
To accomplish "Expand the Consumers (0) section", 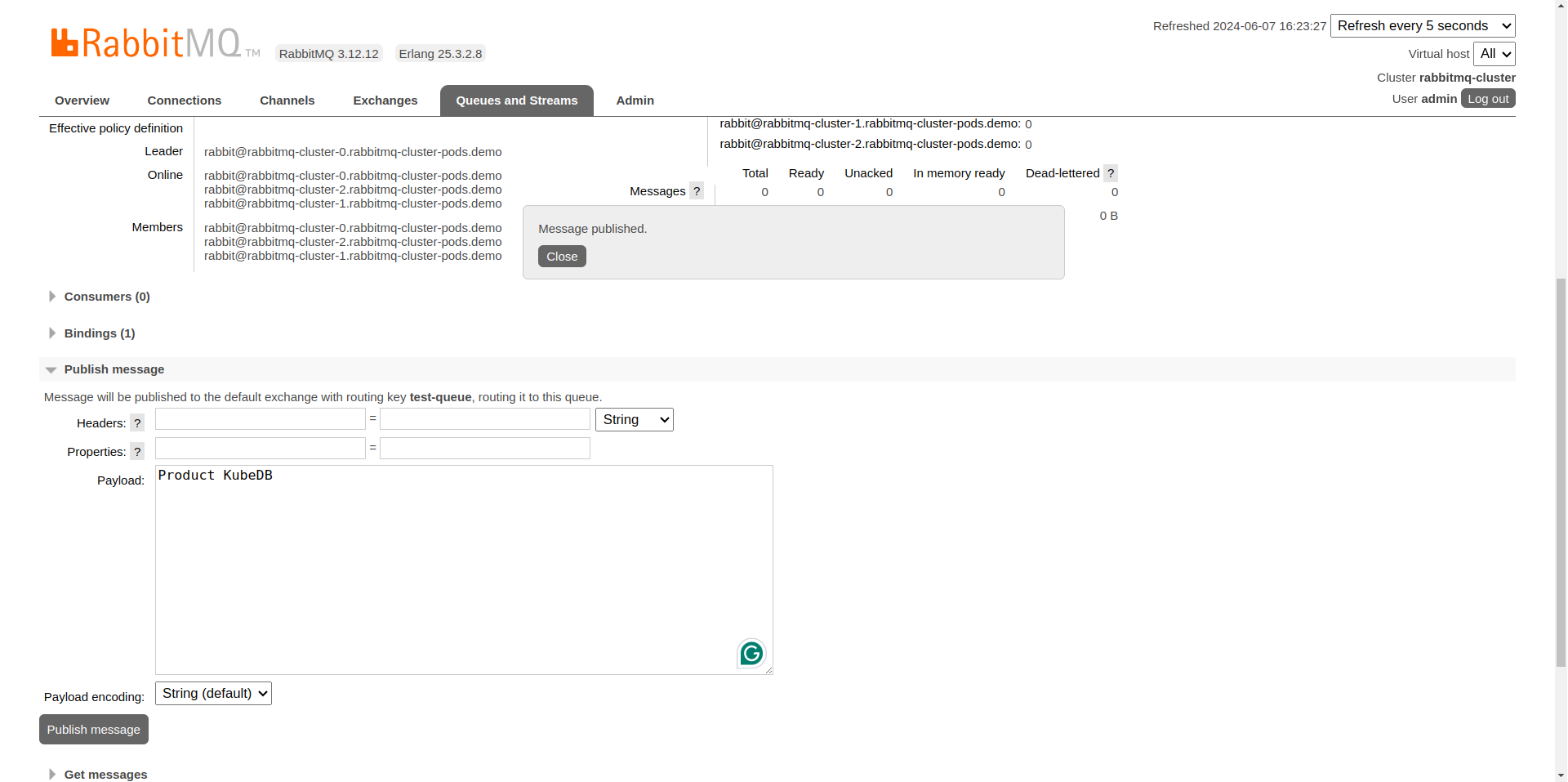I will pyautogui.click(x=106, y=297).
